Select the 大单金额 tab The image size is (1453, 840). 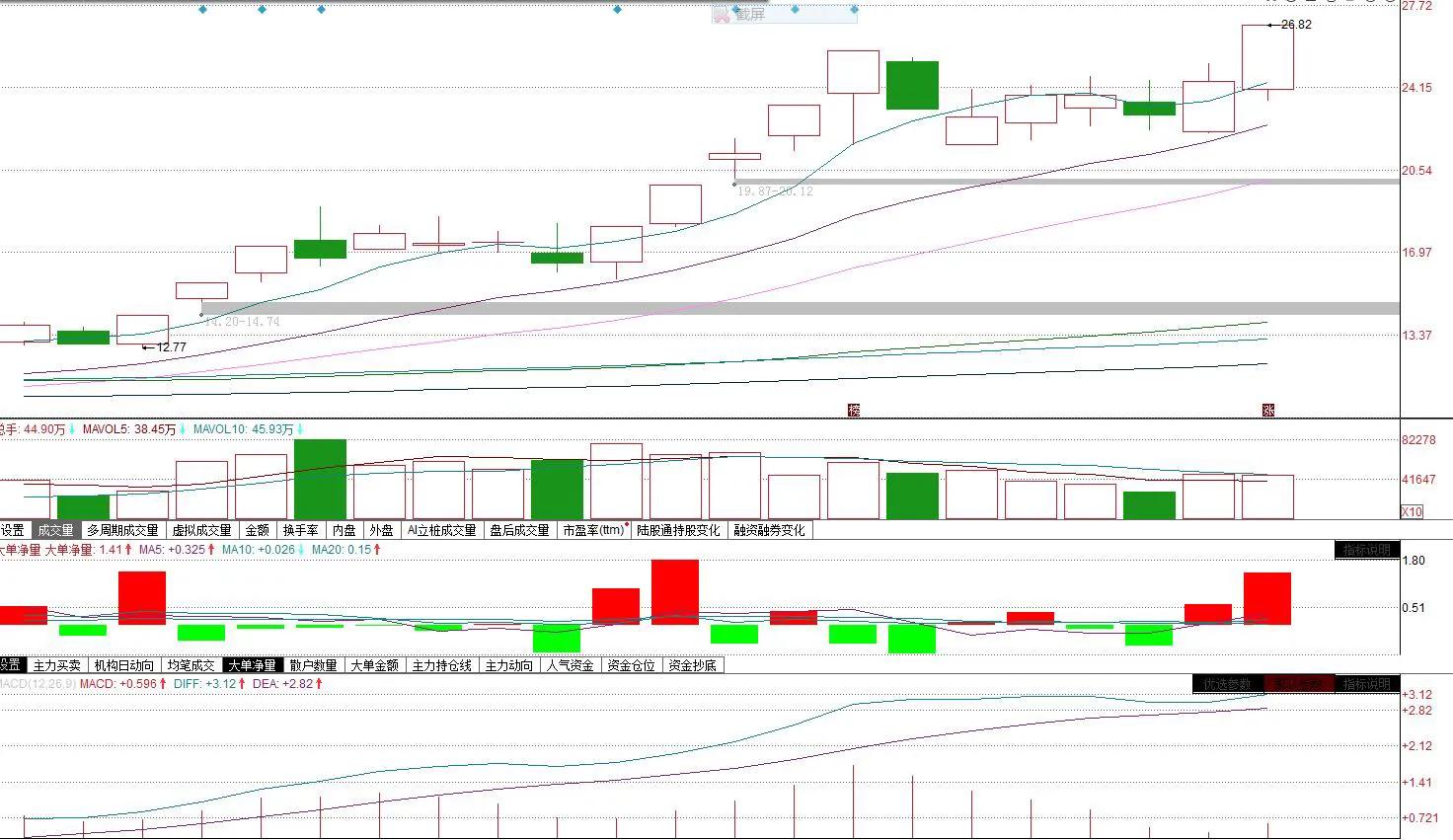point(375,665)
